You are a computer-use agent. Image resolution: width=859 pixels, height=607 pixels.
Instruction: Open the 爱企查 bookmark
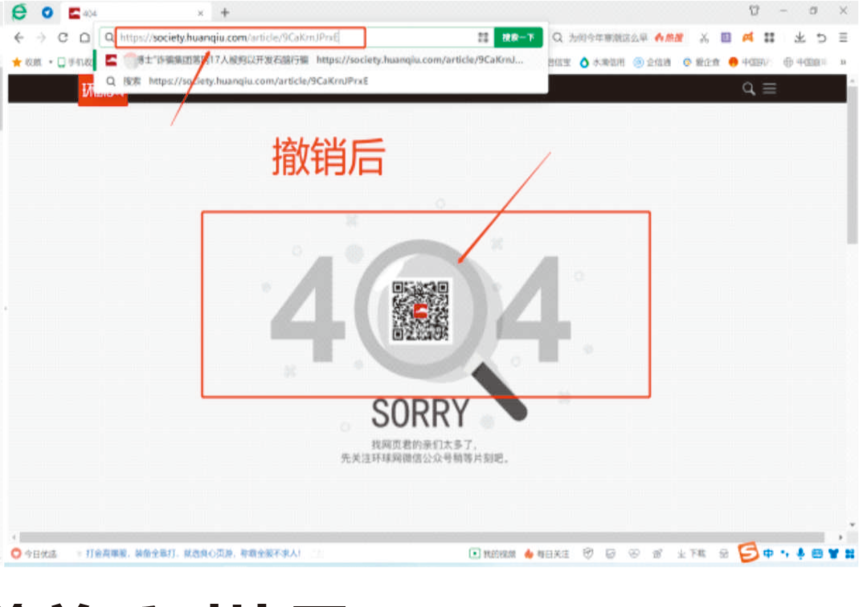tap(701, 62)
